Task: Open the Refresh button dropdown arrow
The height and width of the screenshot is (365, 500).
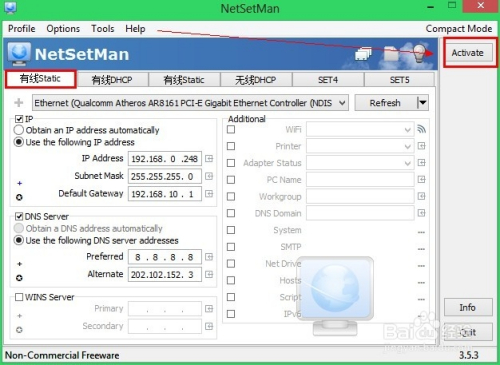Action: tap(423, 103)
